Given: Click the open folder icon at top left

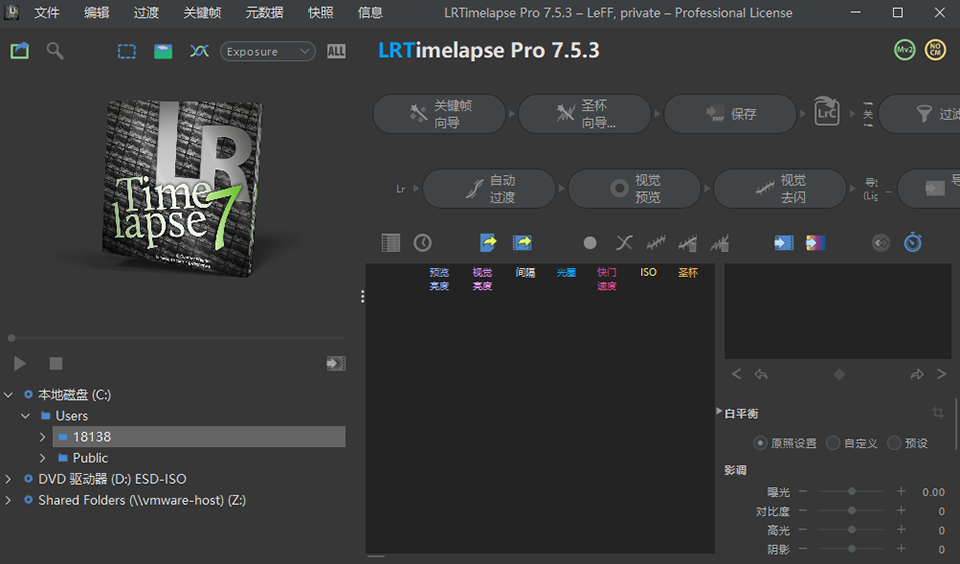Looking at the screenshot, I should click(x=20, y=51).
